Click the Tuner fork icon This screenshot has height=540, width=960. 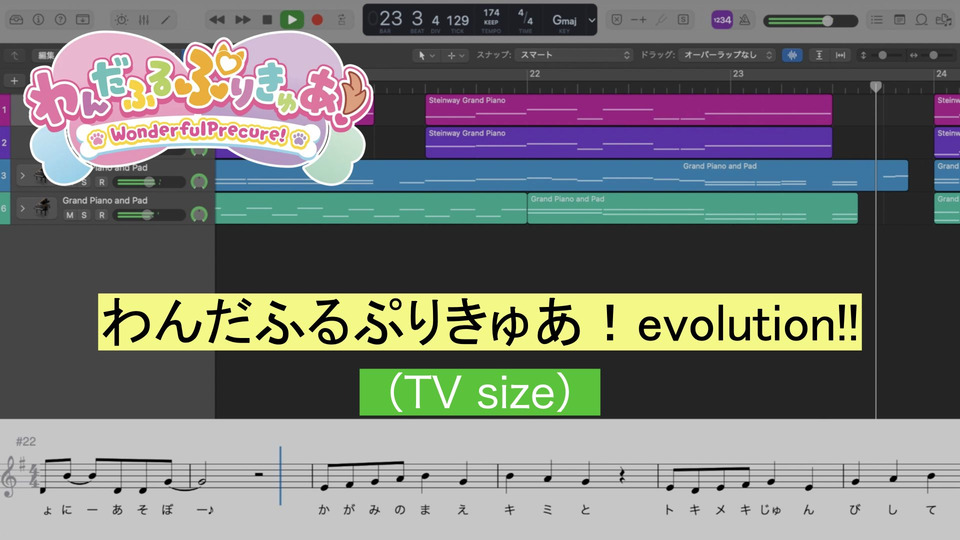661,20
